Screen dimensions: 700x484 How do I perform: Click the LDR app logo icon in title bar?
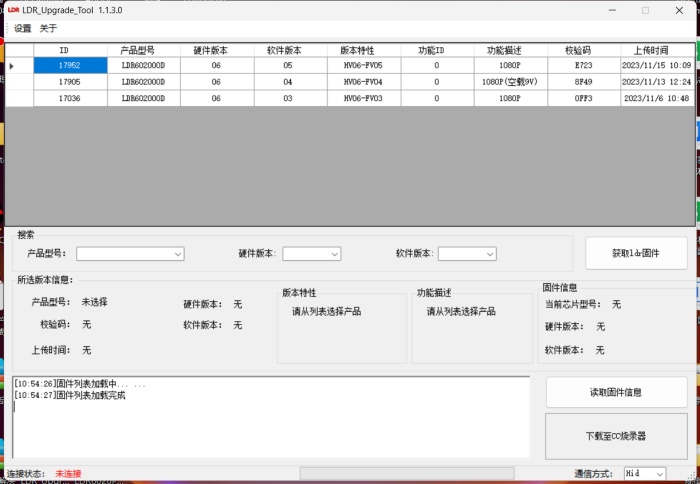coord(13,10)
